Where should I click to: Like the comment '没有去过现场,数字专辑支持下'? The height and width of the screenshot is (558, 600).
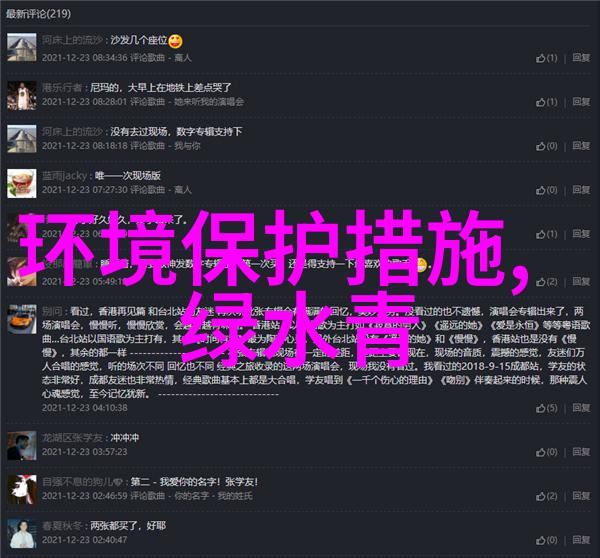click(546, 146)
